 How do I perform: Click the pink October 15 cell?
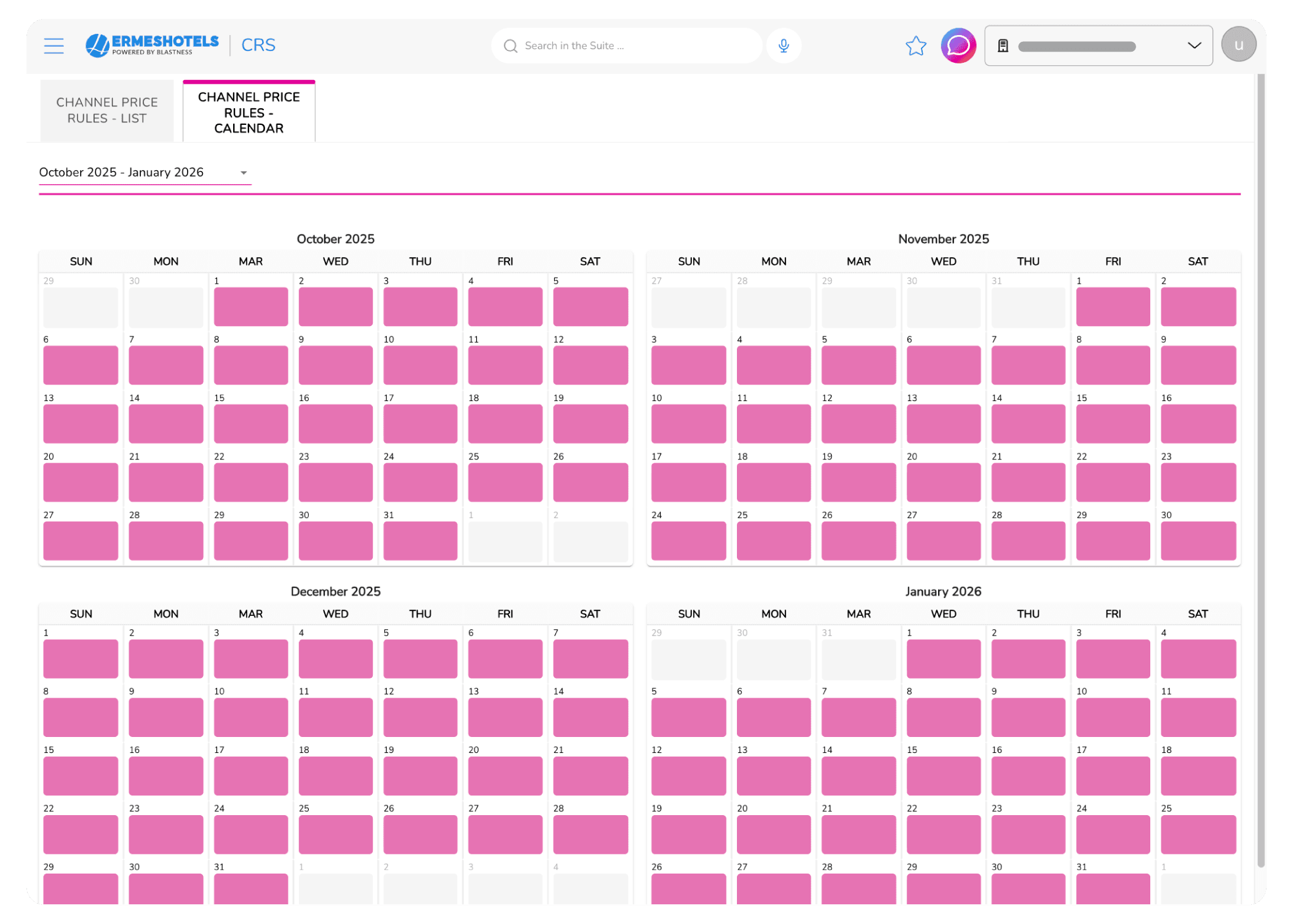point(251,423)
